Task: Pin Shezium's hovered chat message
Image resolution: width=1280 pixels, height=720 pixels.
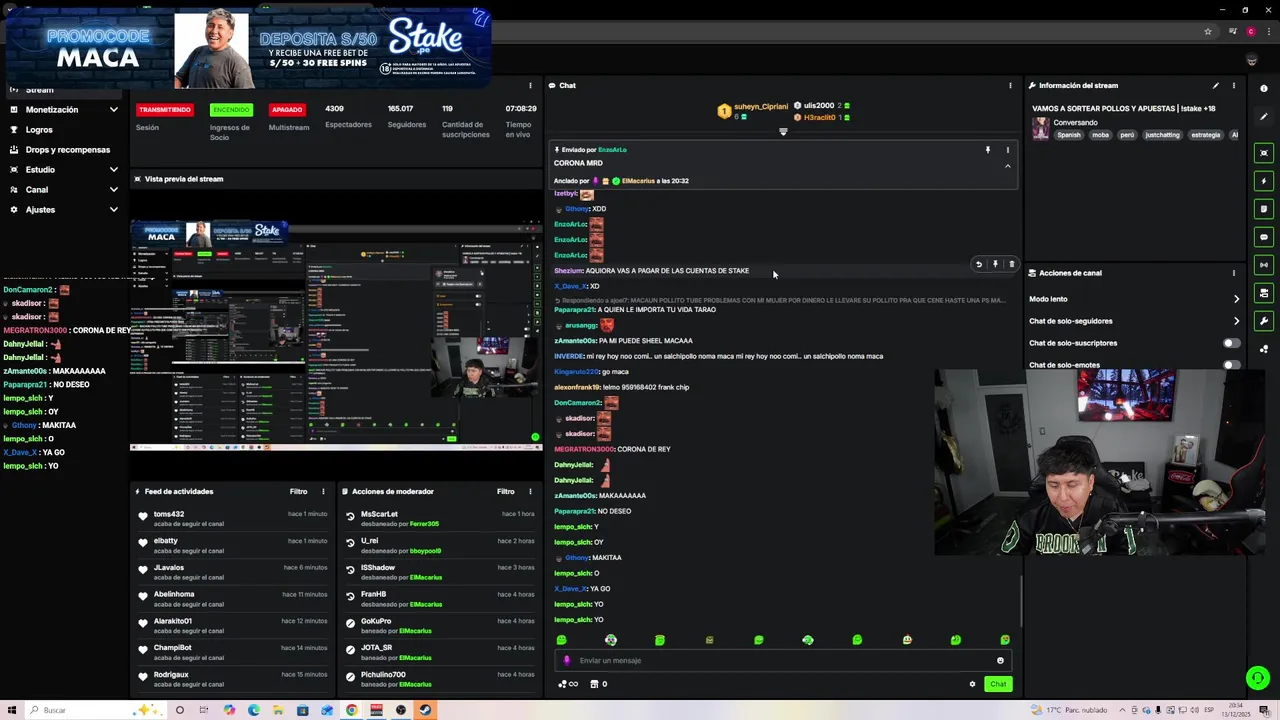Action: click(995, 265)
